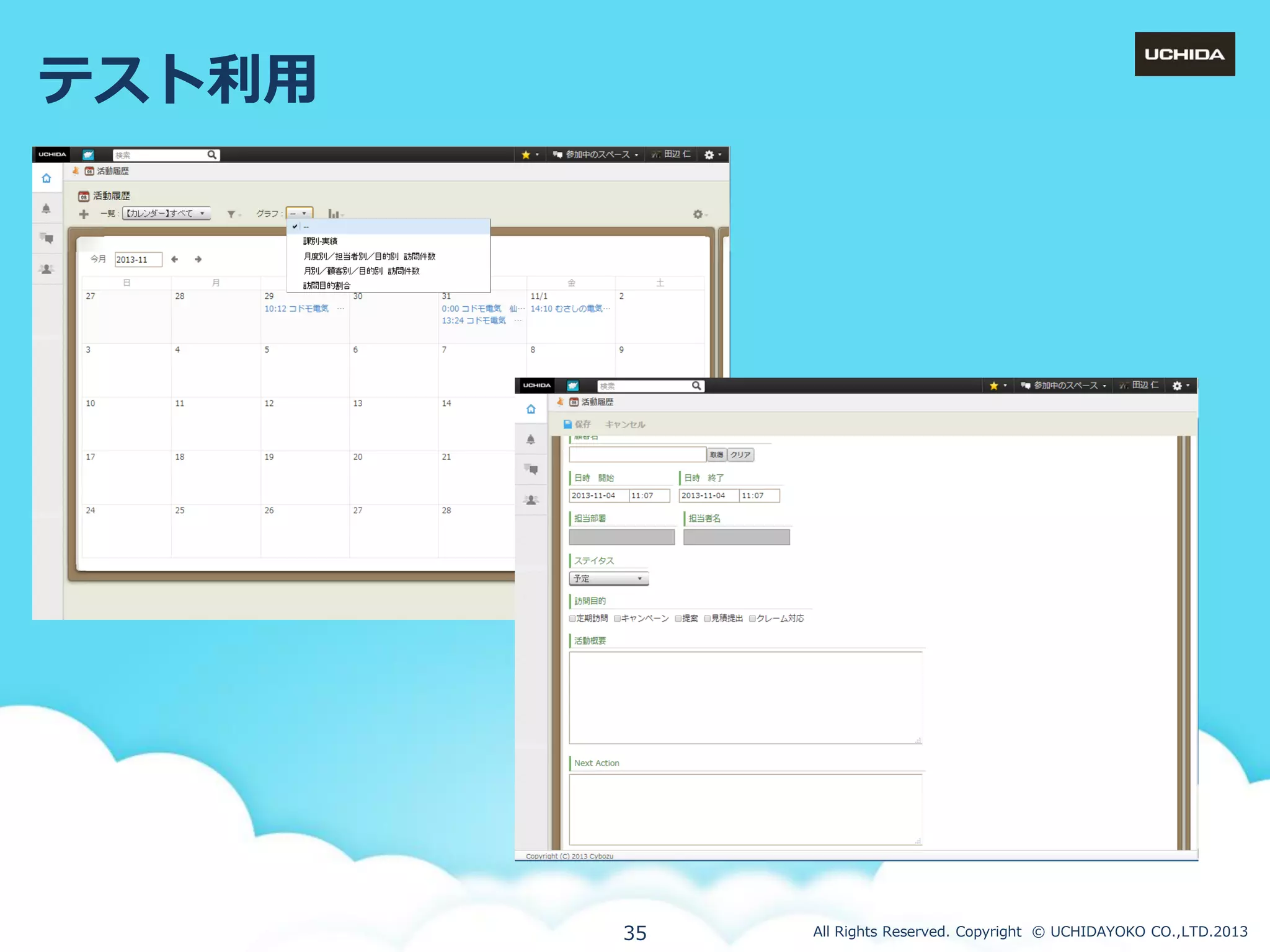Click the bell notifications sidebar icon in the calendar window
1270x952 pixels.
click(x=47, y=209)
